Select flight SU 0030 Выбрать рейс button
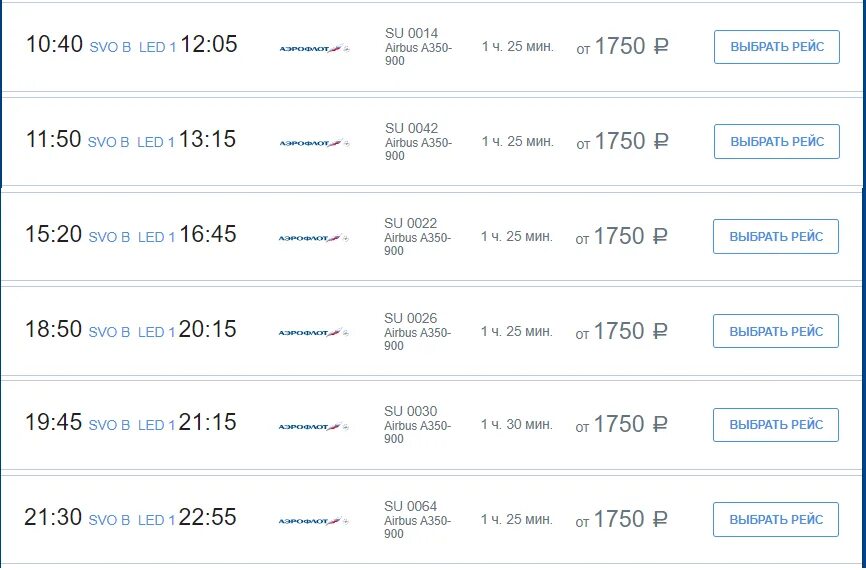The height and width of the screenshot is (570, 866). (x=775, y=425)
